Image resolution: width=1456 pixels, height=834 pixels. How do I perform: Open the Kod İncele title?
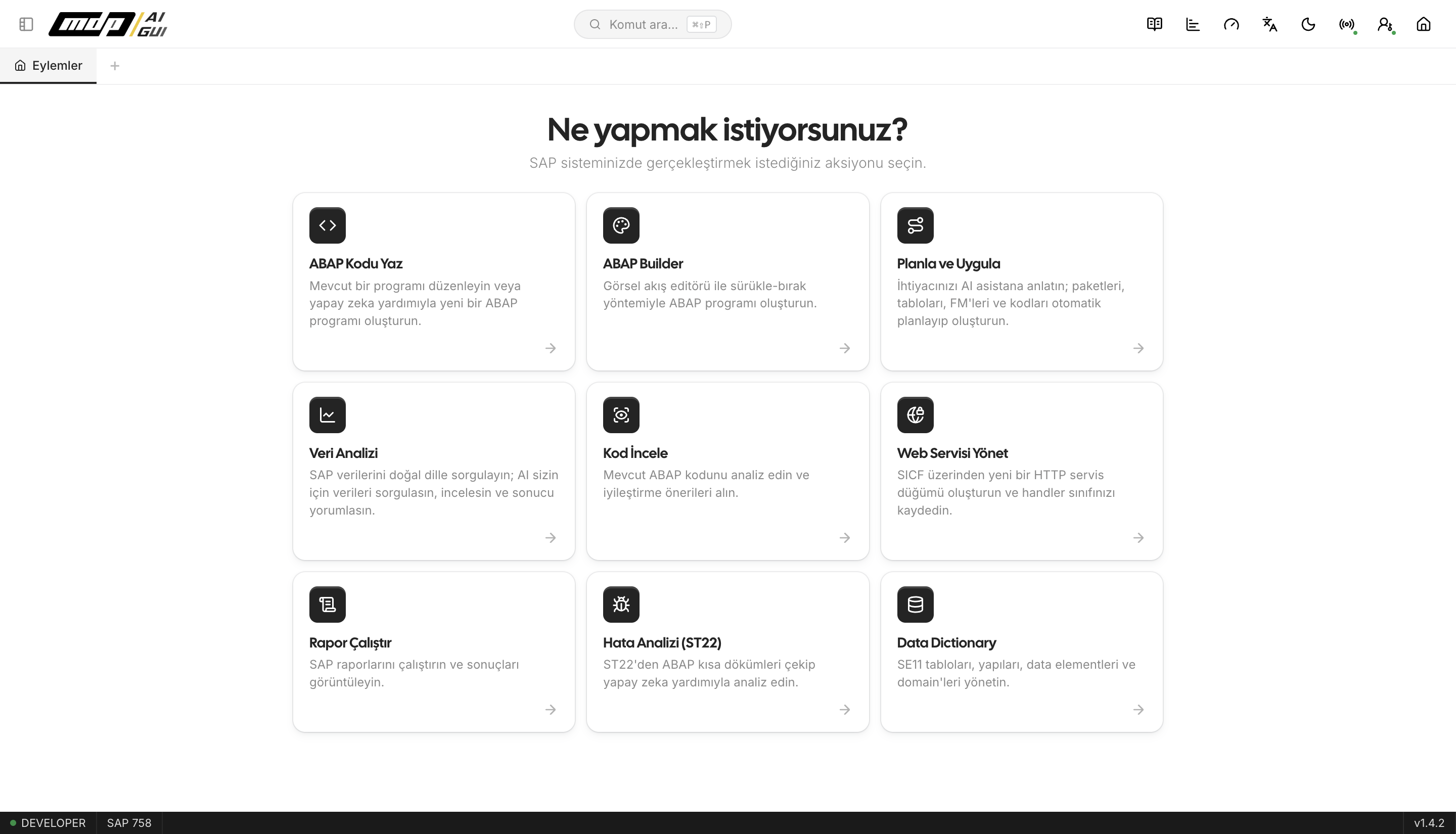tap(635, 453)
